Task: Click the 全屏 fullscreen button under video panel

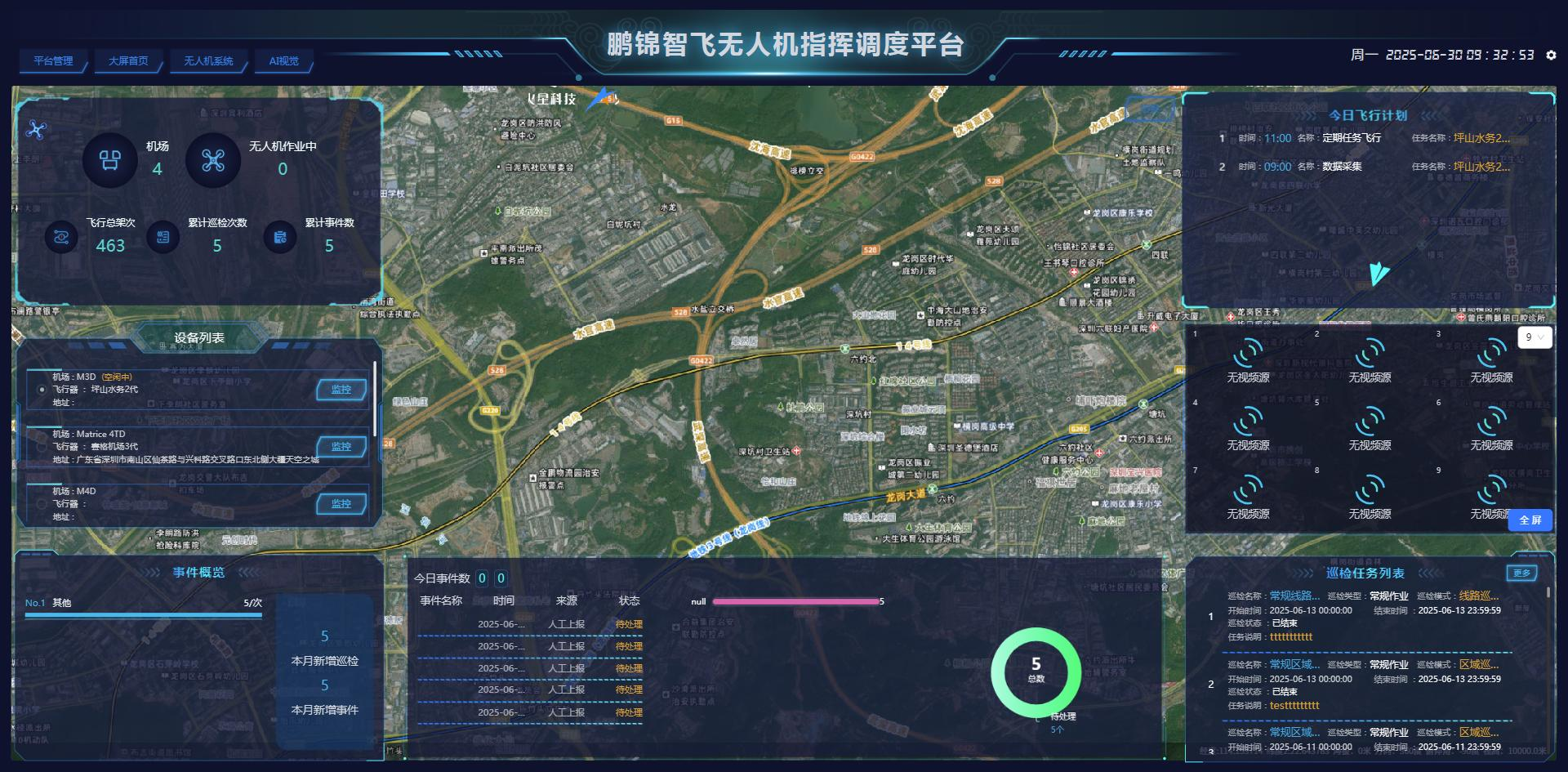Action: 1530,520
